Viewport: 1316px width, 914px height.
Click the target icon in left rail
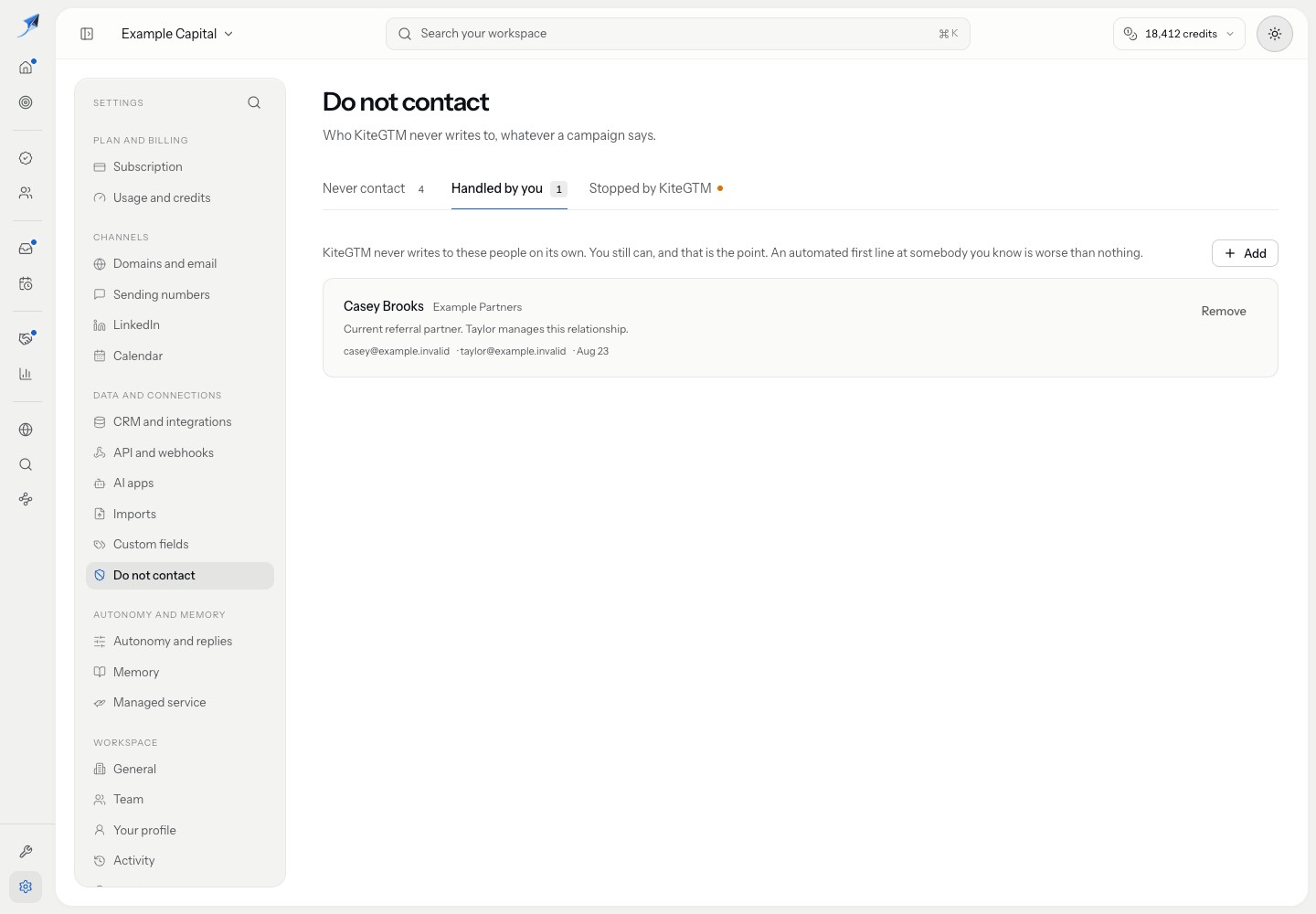tap(26, 102)
